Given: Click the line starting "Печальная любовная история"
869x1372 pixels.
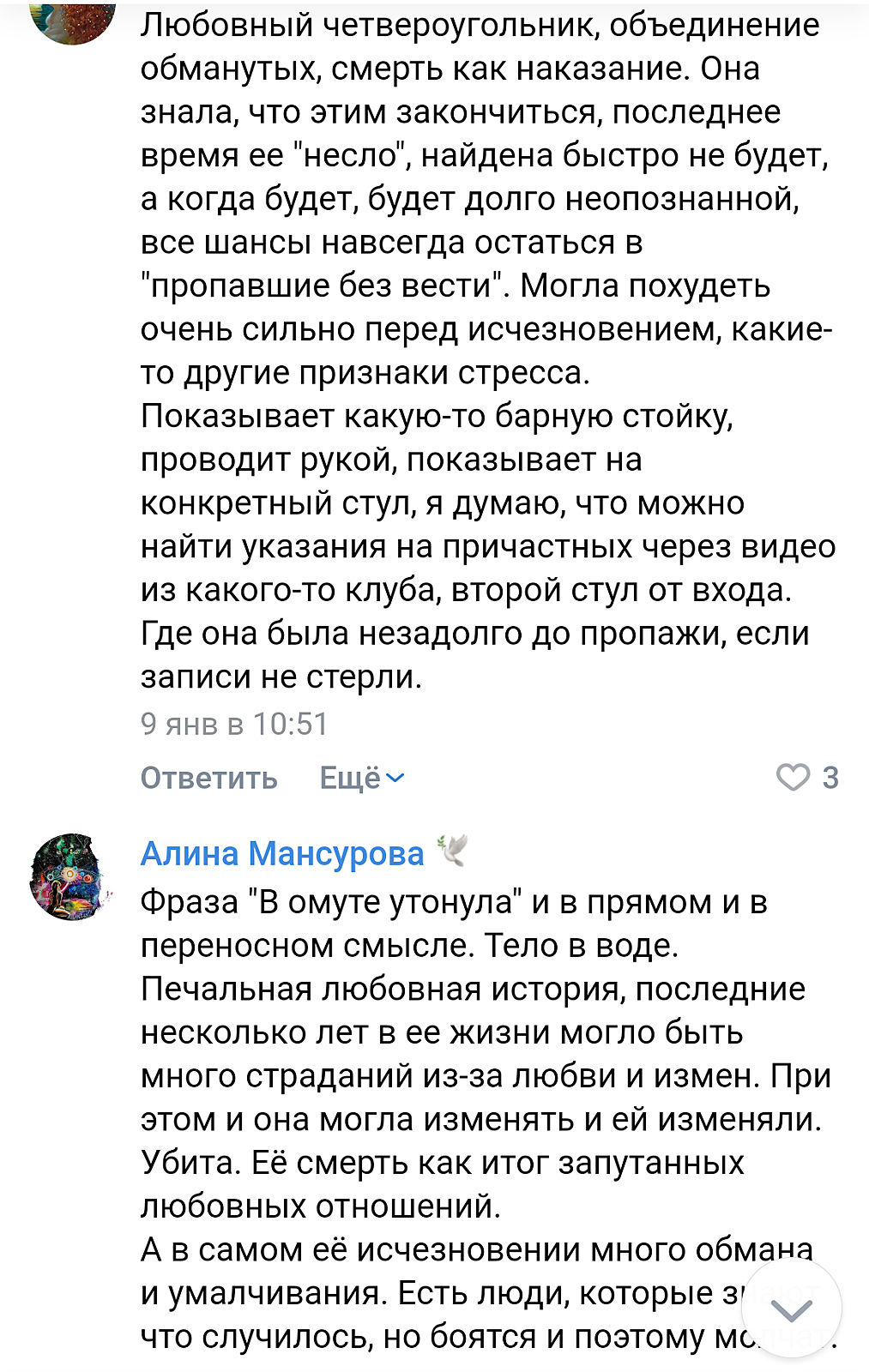Looking at the screenshot, I should coord(473,989).
